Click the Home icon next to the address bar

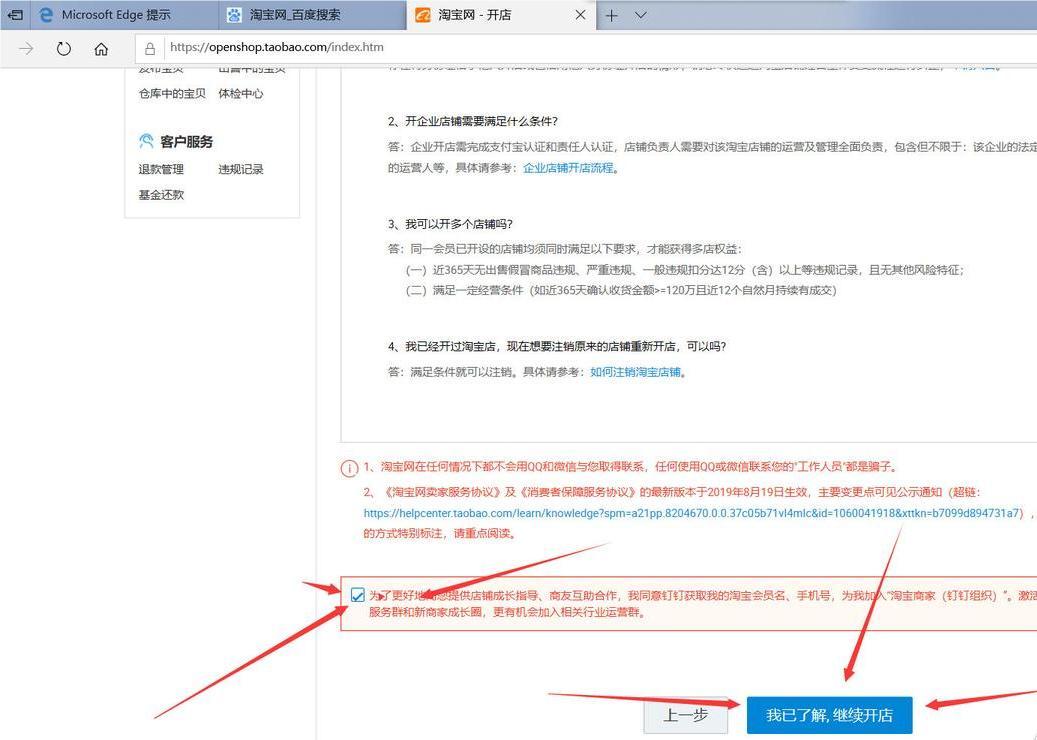coord(100,47)
